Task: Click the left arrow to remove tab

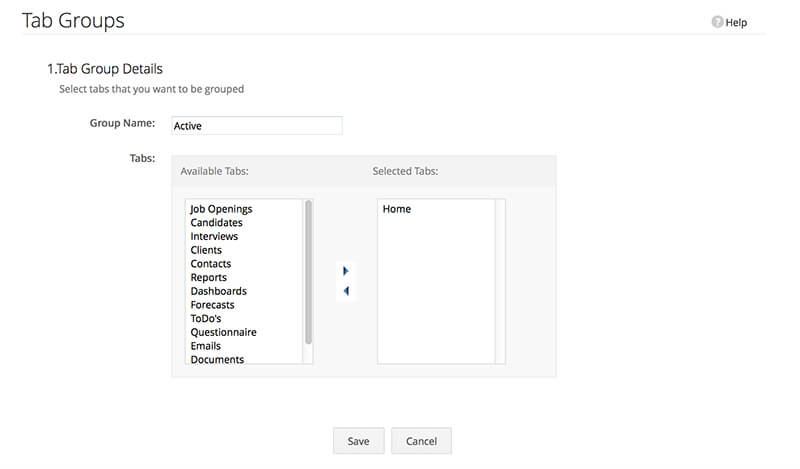Action: 346,291
